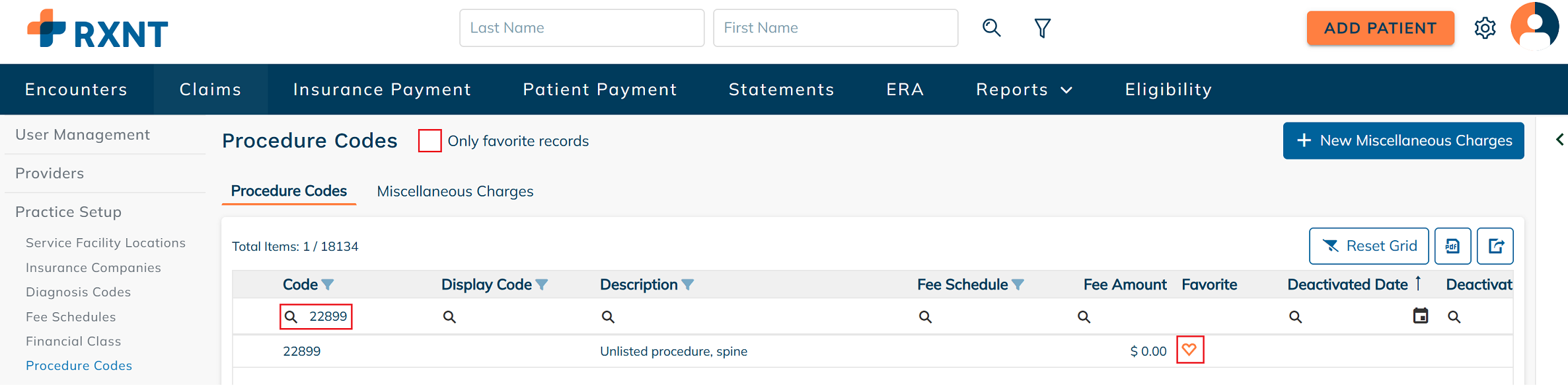Open the Code column filter funnel

click(328, 284)
